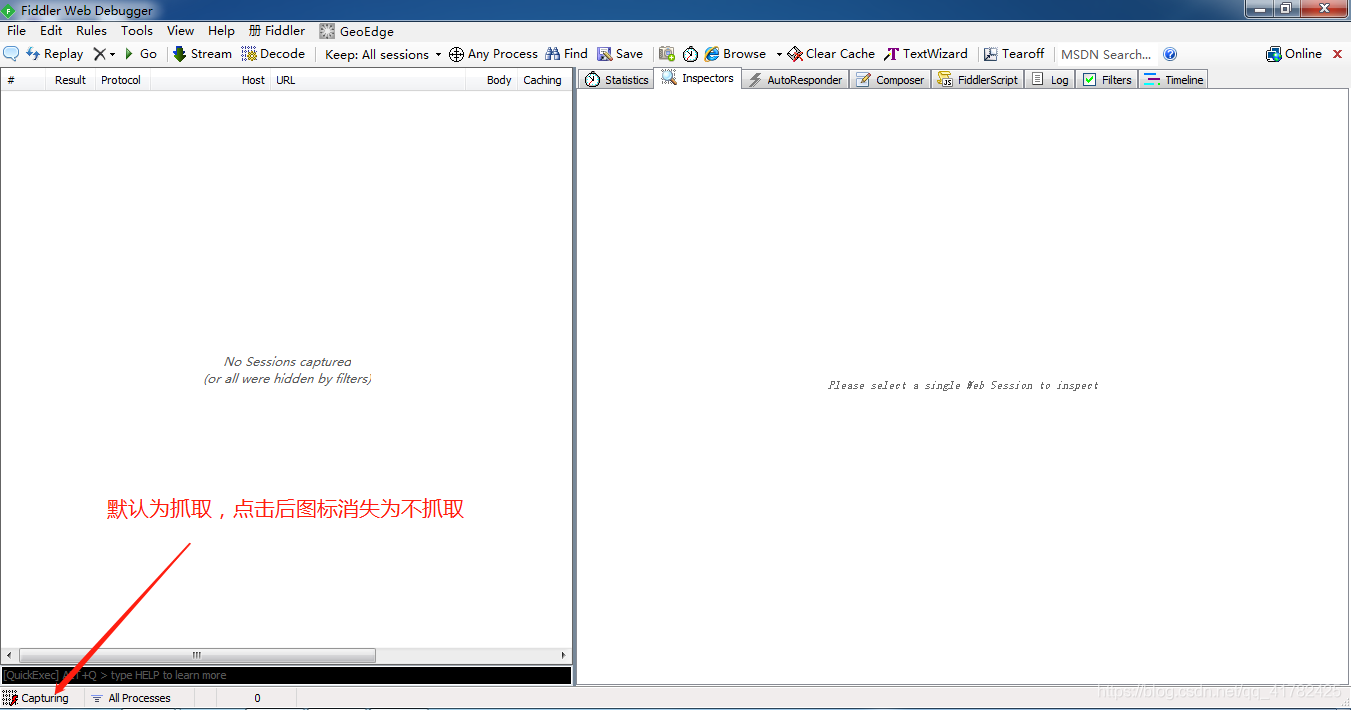
Task: Switch to the FiddlerScript tab
Action: [978, 79]
